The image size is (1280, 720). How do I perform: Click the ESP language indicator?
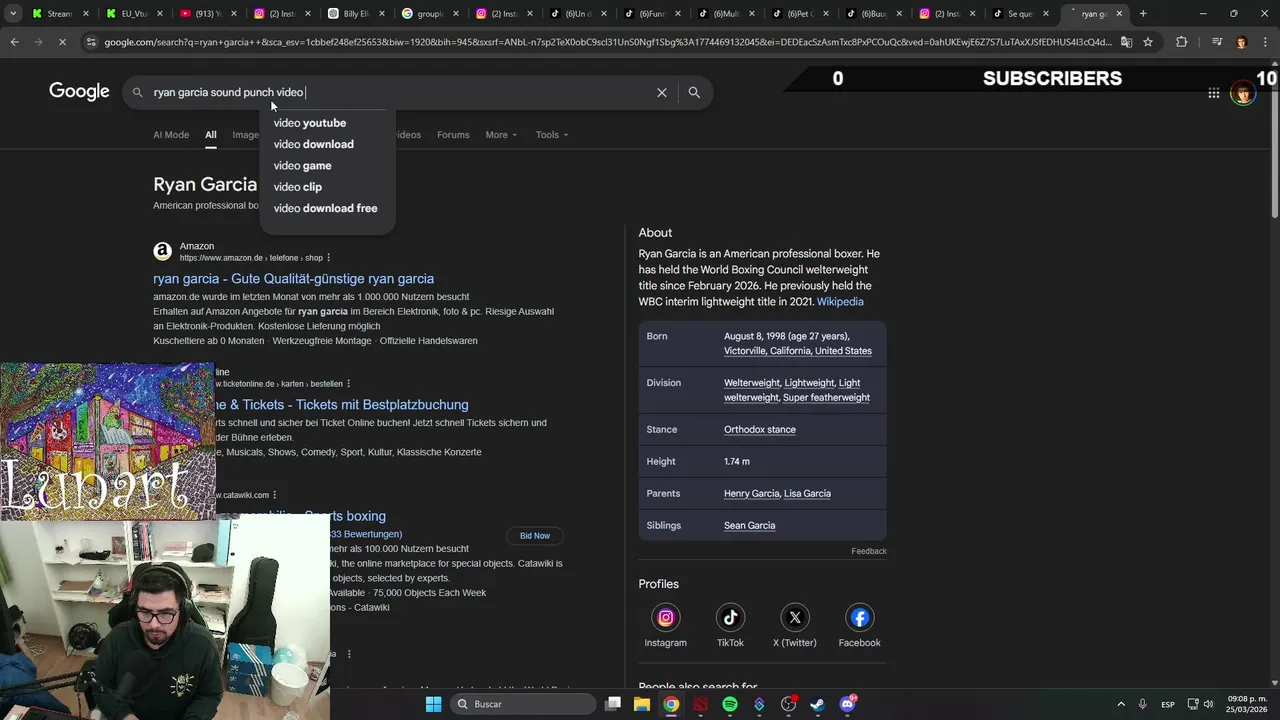[1168, 704]
